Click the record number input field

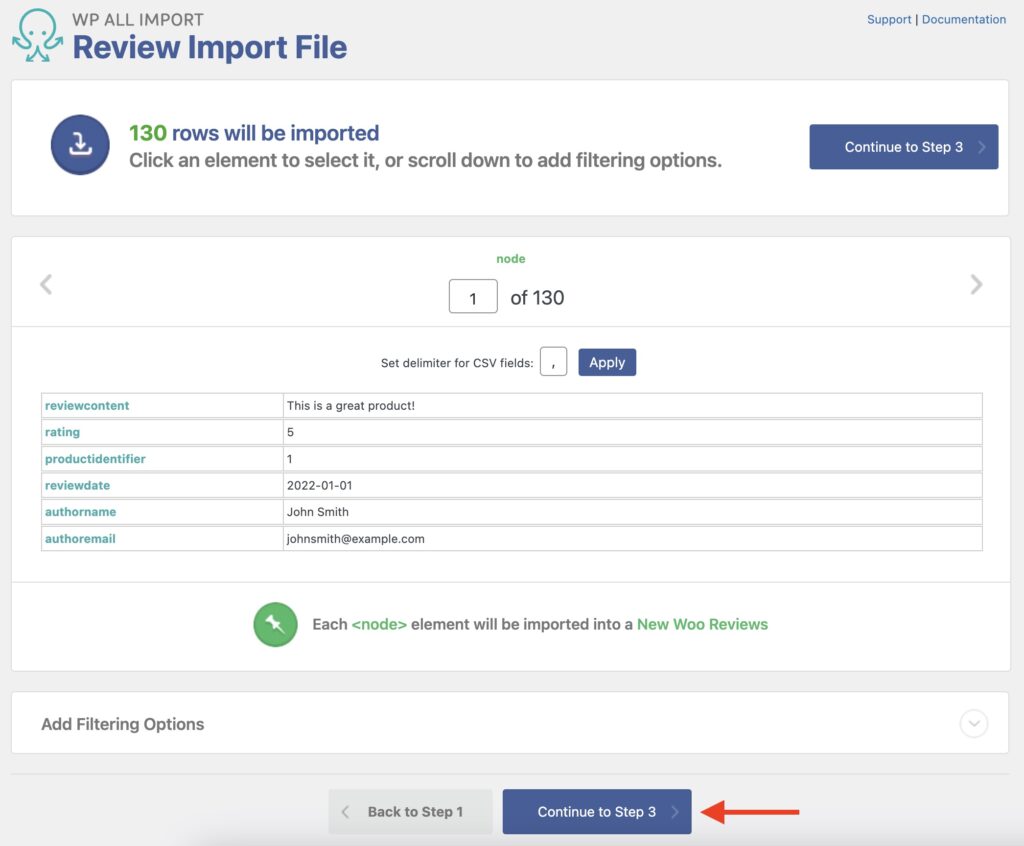pyautogui.click(x=472, y=296)
